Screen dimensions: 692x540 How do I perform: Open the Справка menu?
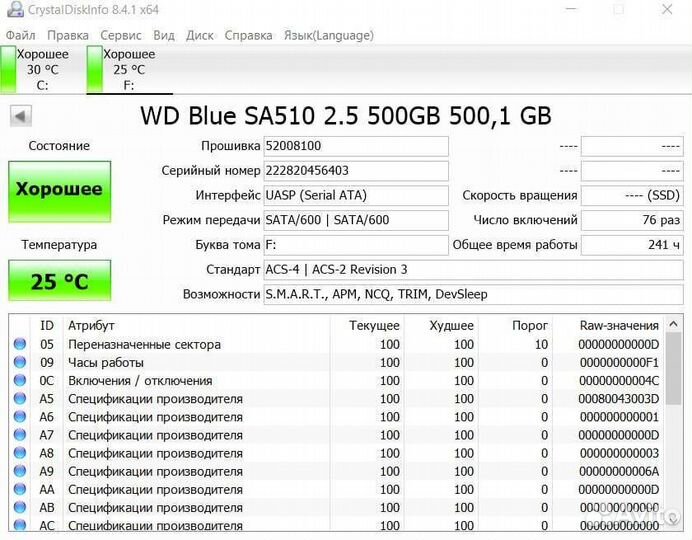tap(248, 35)
